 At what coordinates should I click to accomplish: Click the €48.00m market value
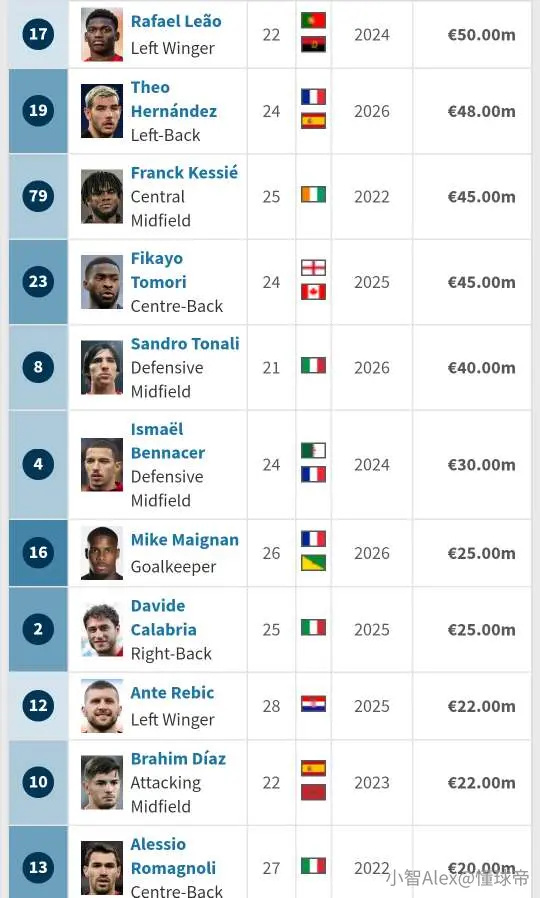pos(481,111)
